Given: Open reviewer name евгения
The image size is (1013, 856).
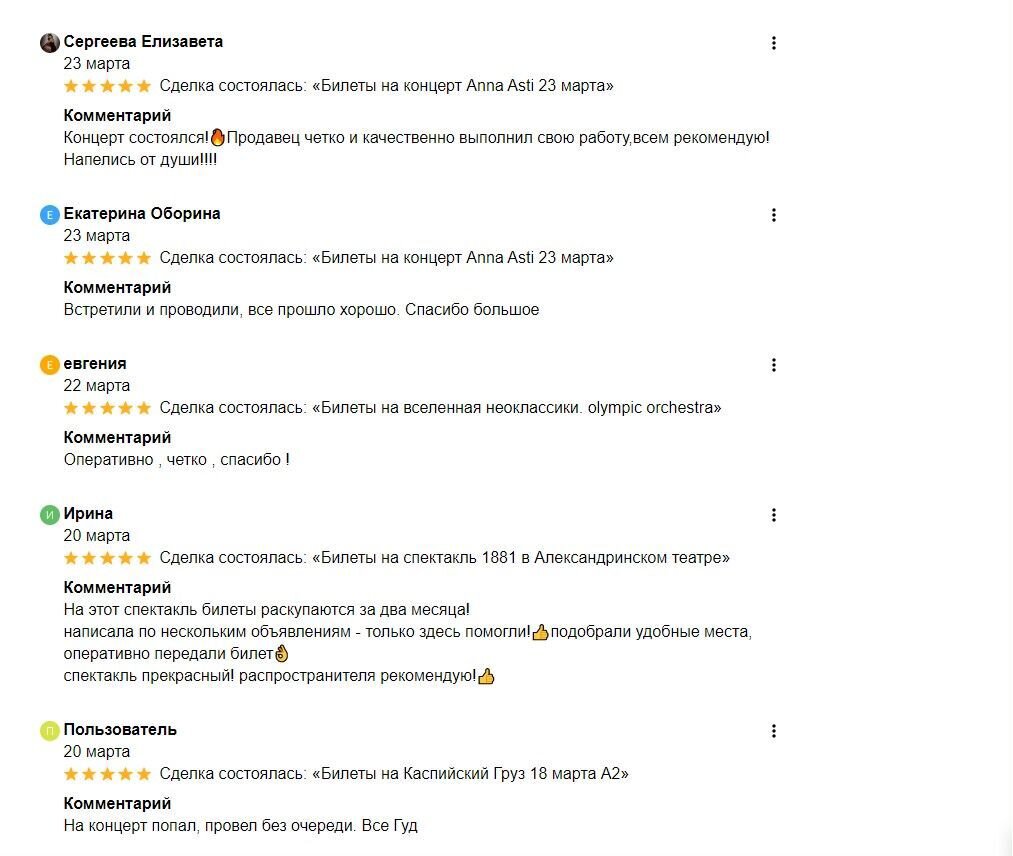Looking at the screenshot, I should 95,364.
